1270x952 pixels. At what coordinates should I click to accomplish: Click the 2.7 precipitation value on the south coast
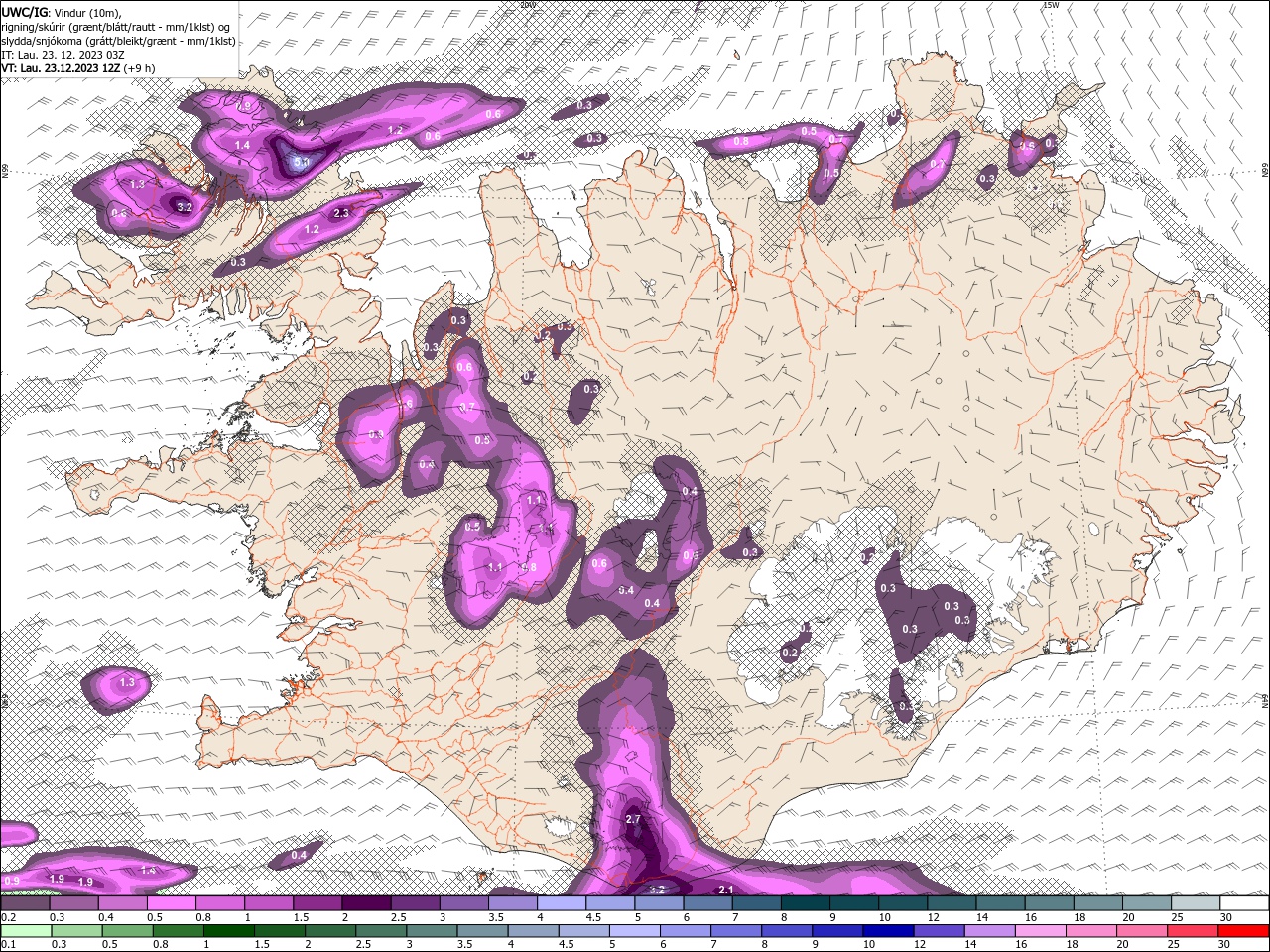click(x=635, y=819)
